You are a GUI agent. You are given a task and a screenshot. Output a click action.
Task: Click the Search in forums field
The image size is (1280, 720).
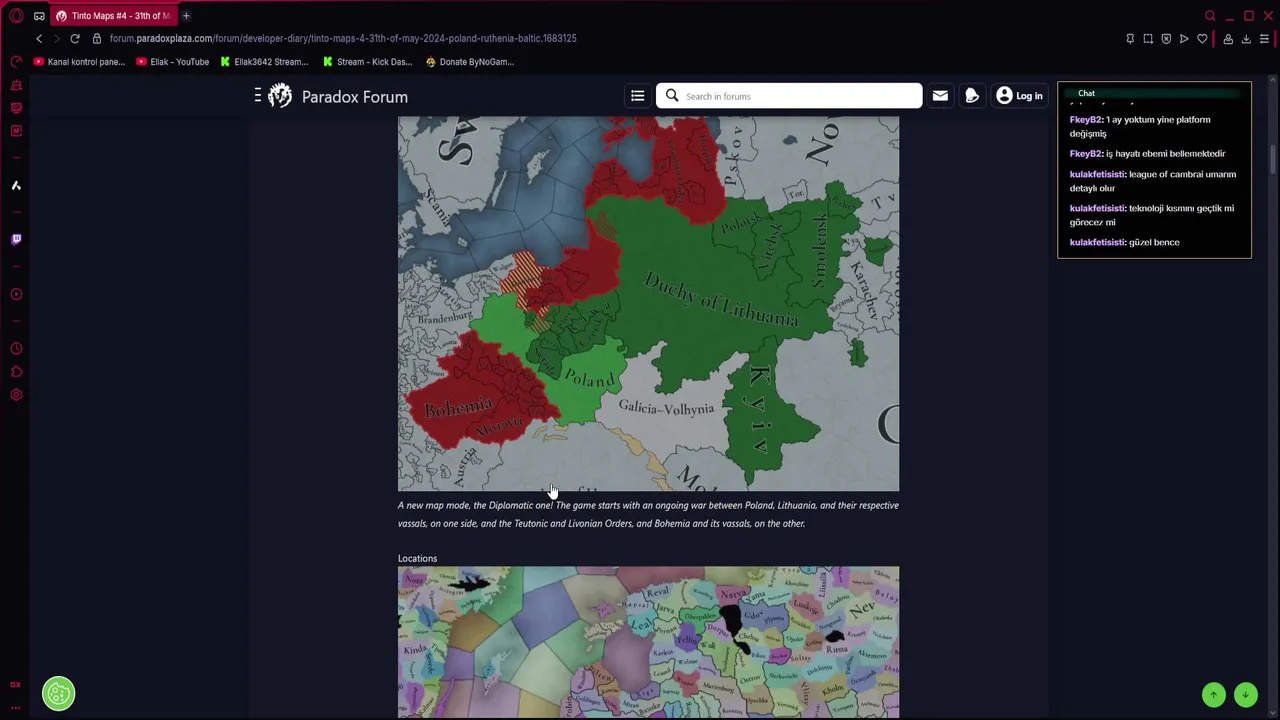click(x=789, y=96)
